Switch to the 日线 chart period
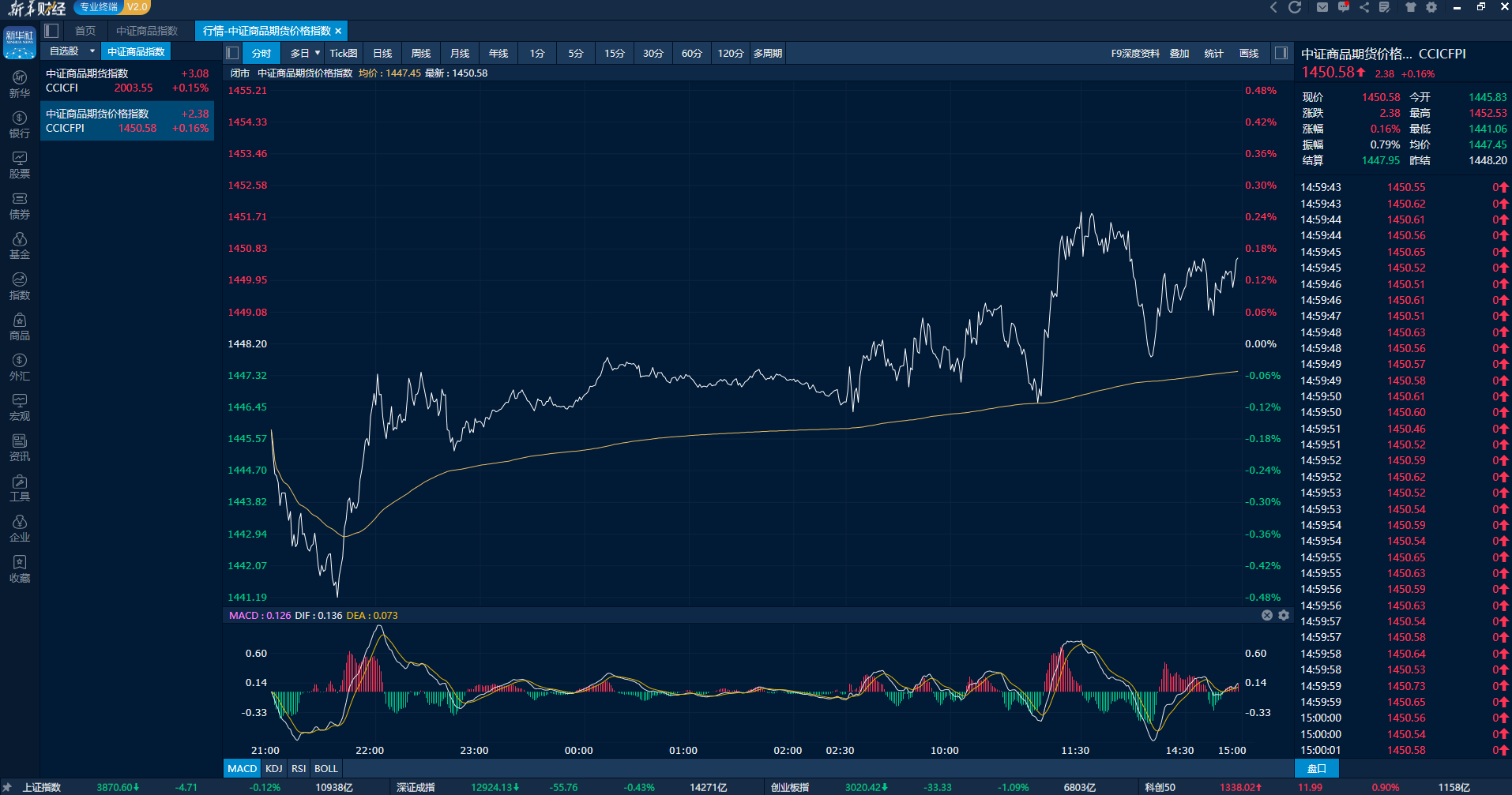The image size is (1512, 795). point(382,53)
